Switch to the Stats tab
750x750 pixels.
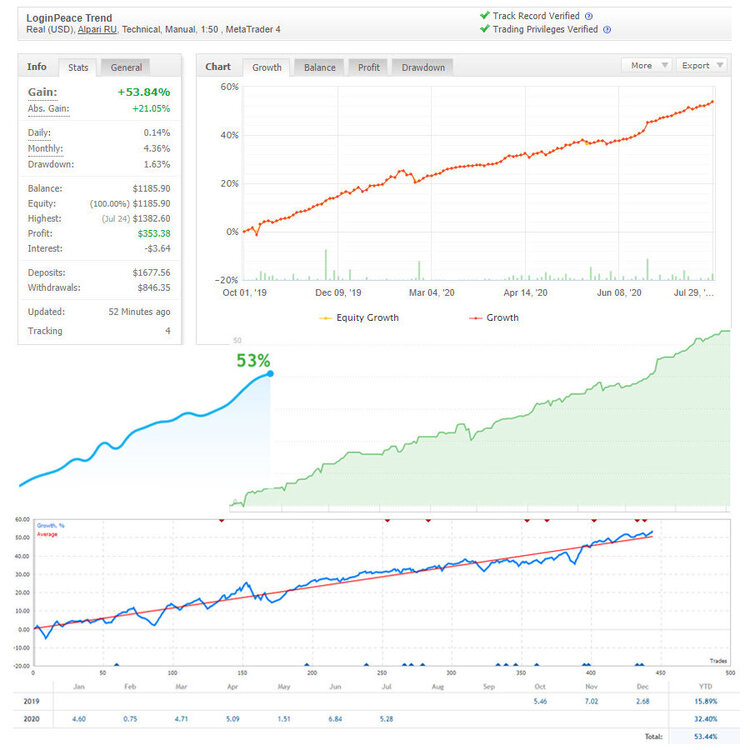click(78, 67)
